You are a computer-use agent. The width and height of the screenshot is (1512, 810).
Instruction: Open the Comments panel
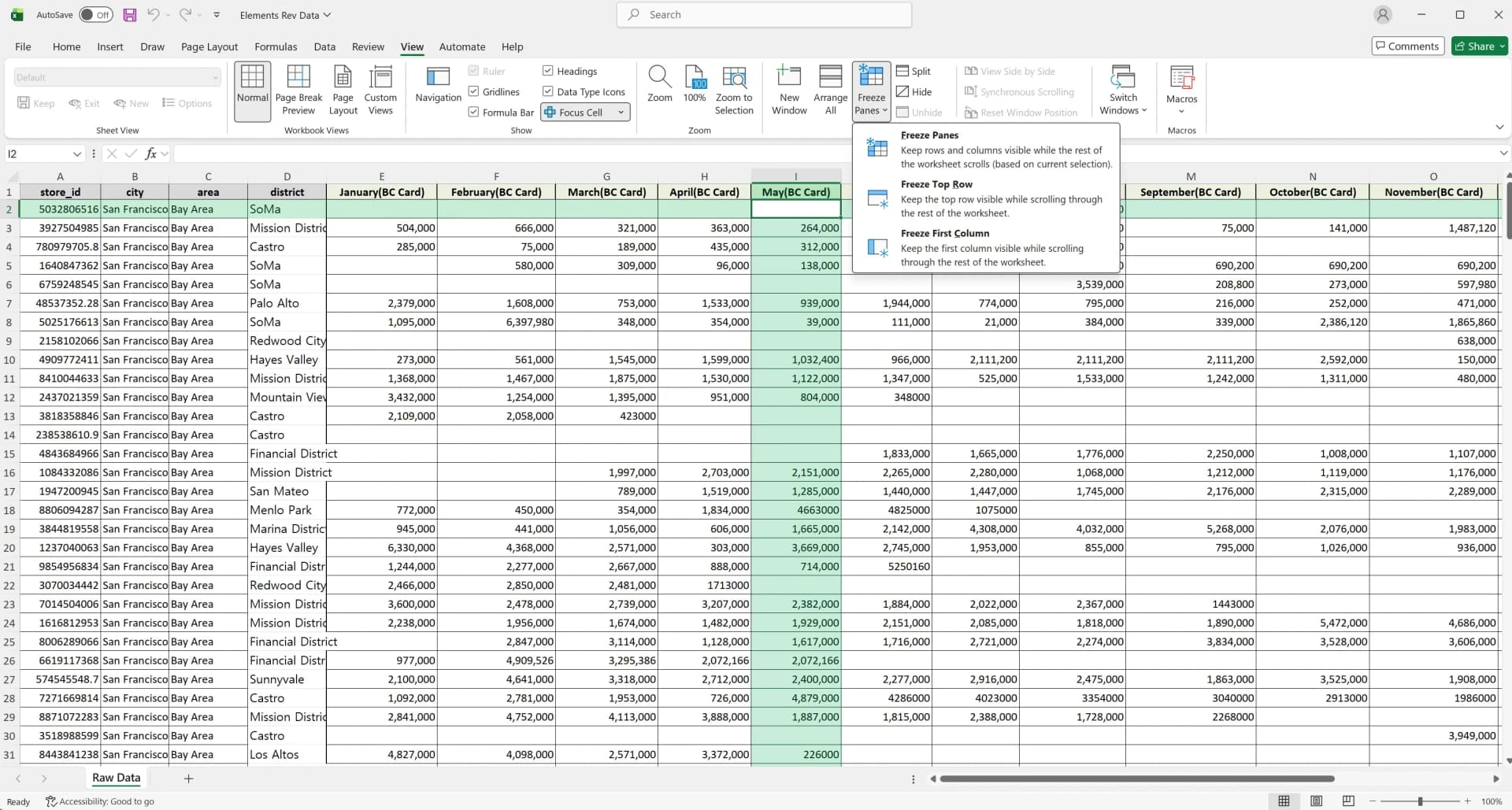pos(1407,46)
